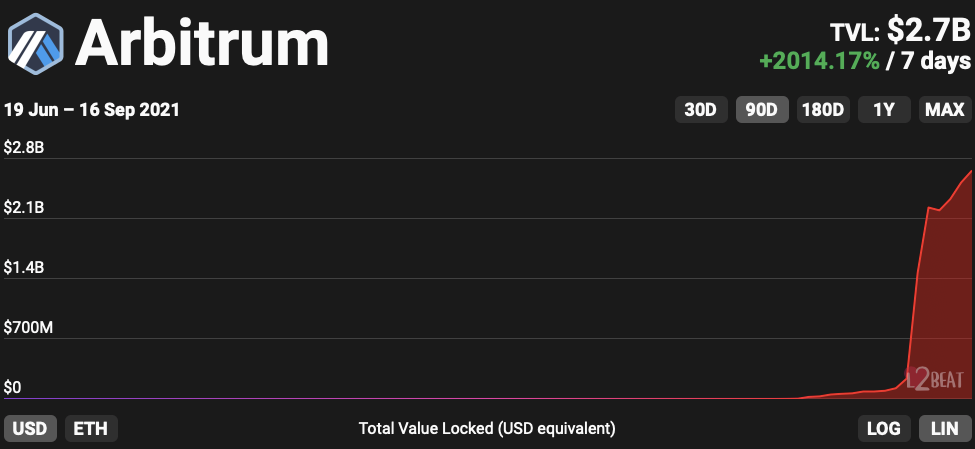
Task: Set chart range to 180D
Action: click(x=823, y=110)
